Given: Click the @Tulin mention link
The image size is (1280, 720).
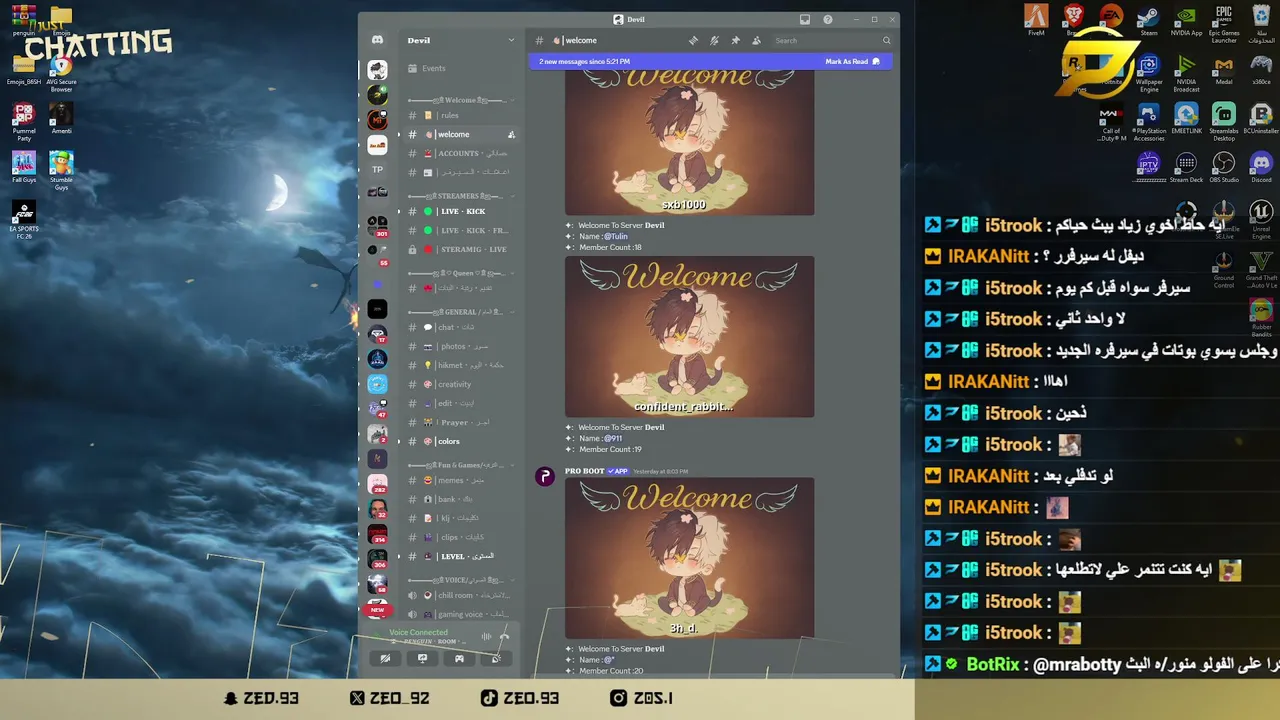Looking at the screenshot, I should 616,236.
